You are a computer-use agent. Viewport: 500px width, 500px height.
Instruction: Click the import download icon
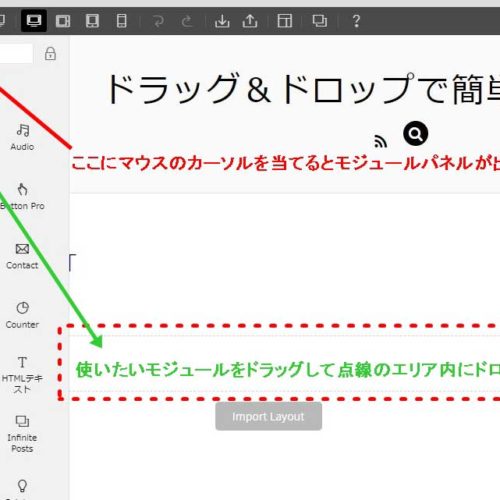(222, 21)
